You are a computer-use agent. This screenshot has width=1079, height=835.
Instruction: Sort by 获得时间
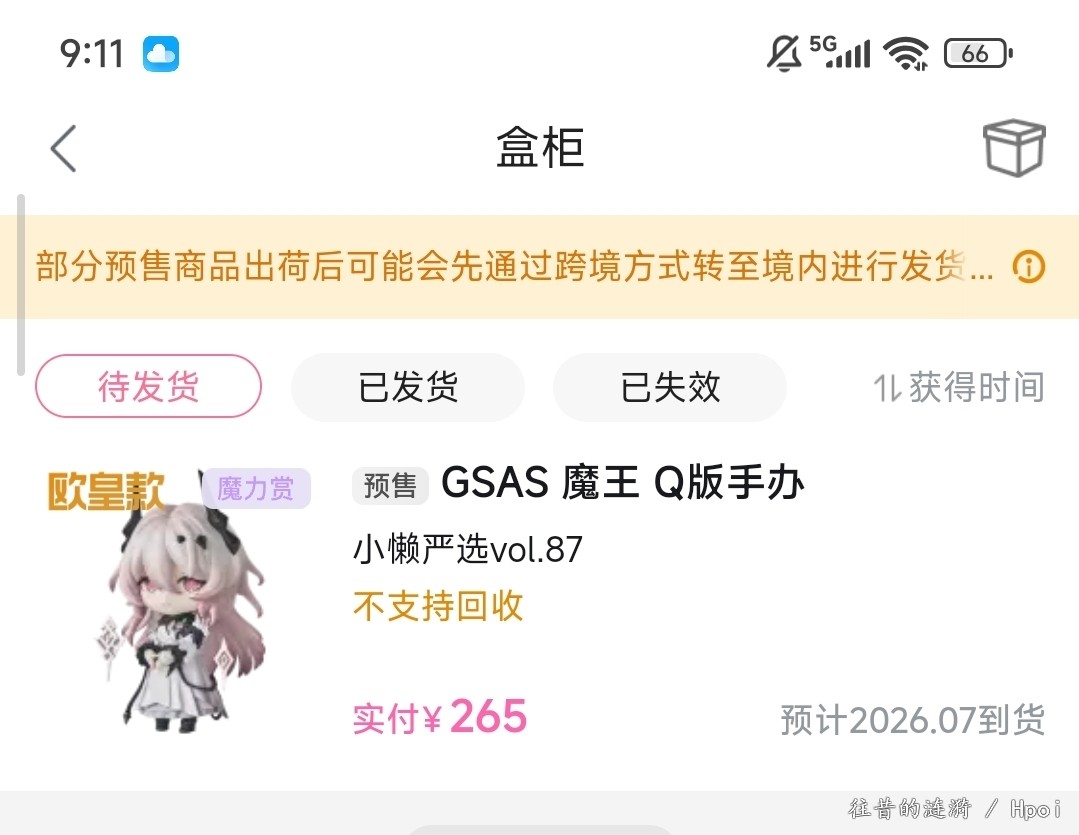coord(959,387)
